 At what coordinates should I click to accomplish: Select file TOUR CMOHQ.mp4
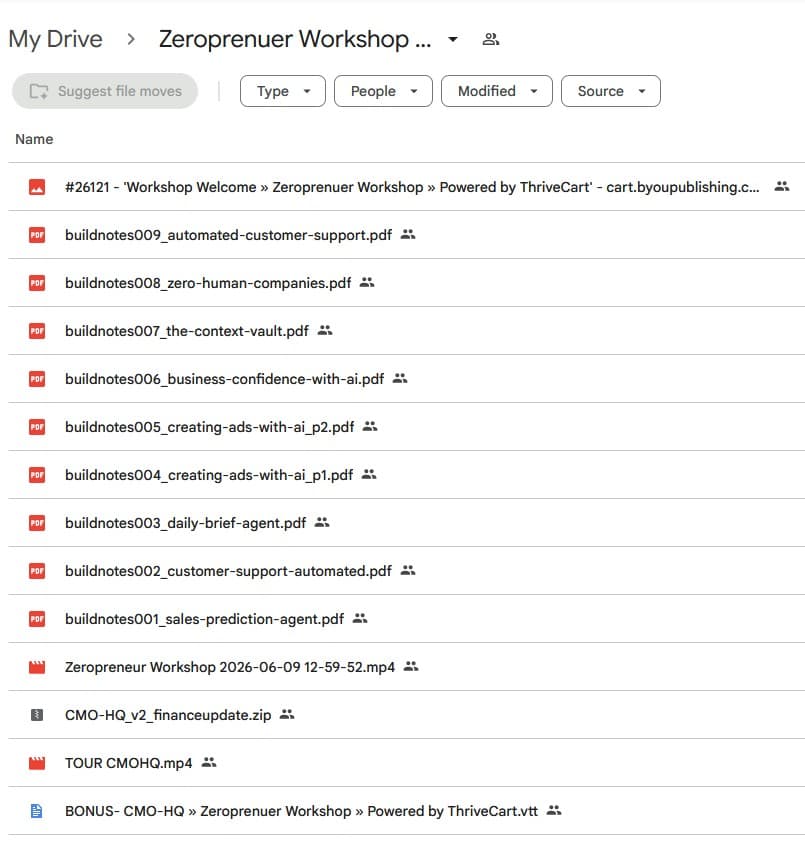pos(129,763)
